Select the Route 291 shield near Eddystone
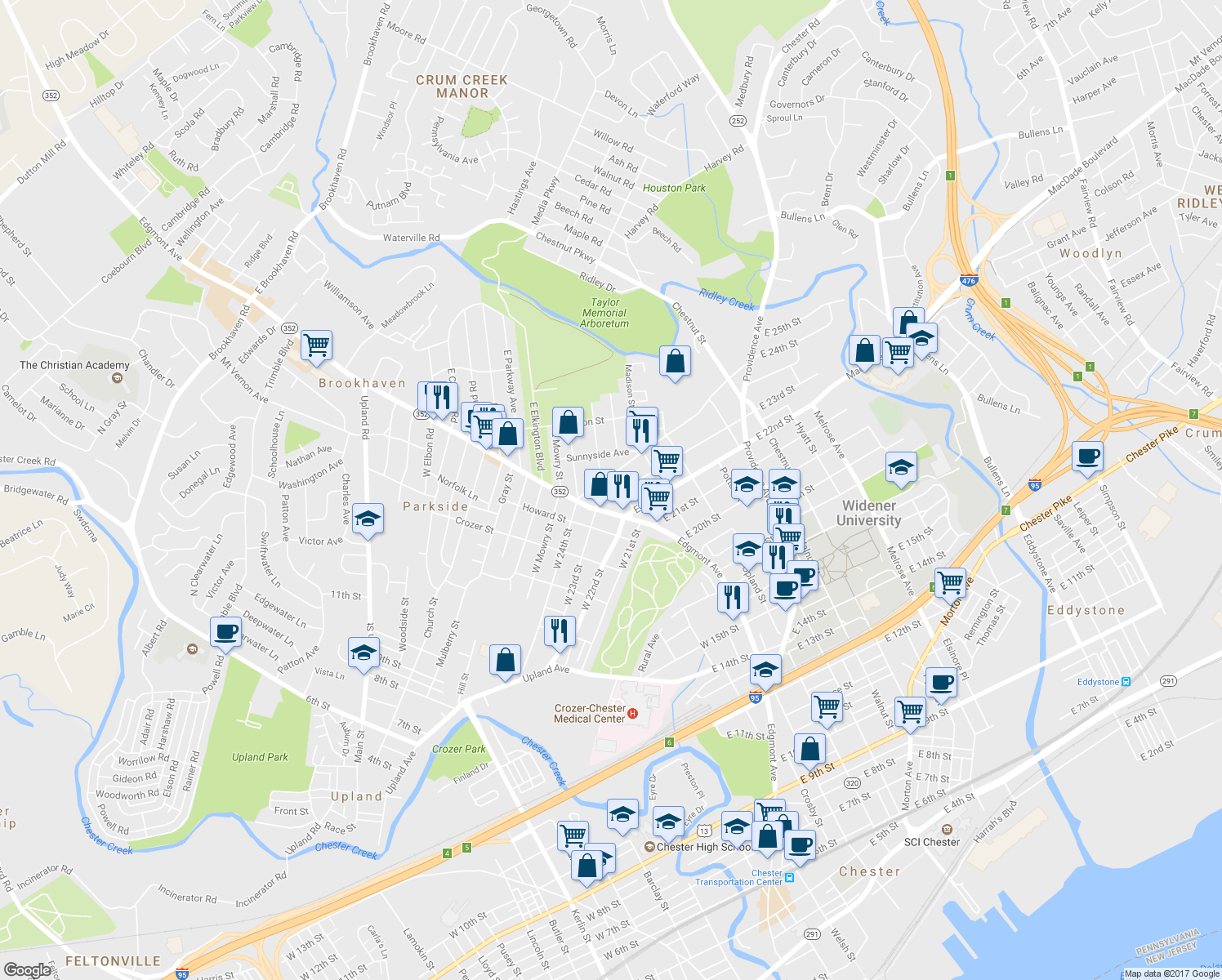Screen dimensions: 1222x980 (1168, 681)
